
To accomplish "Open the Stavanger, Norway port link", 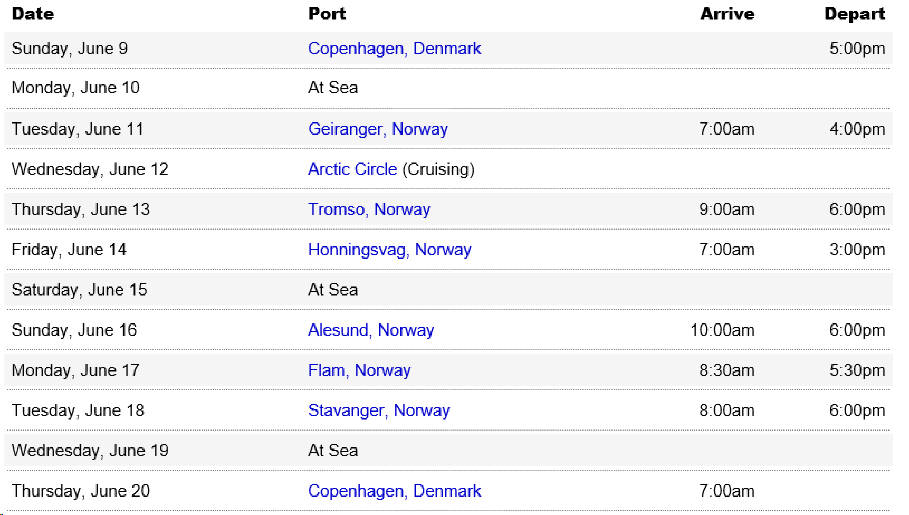I will click(379, 411).
